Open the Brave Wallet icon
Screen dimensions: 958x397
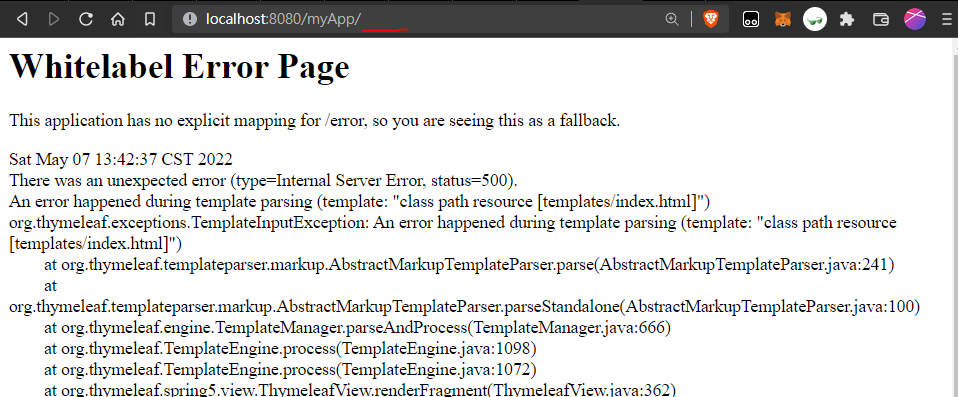[x=880, y=20]
